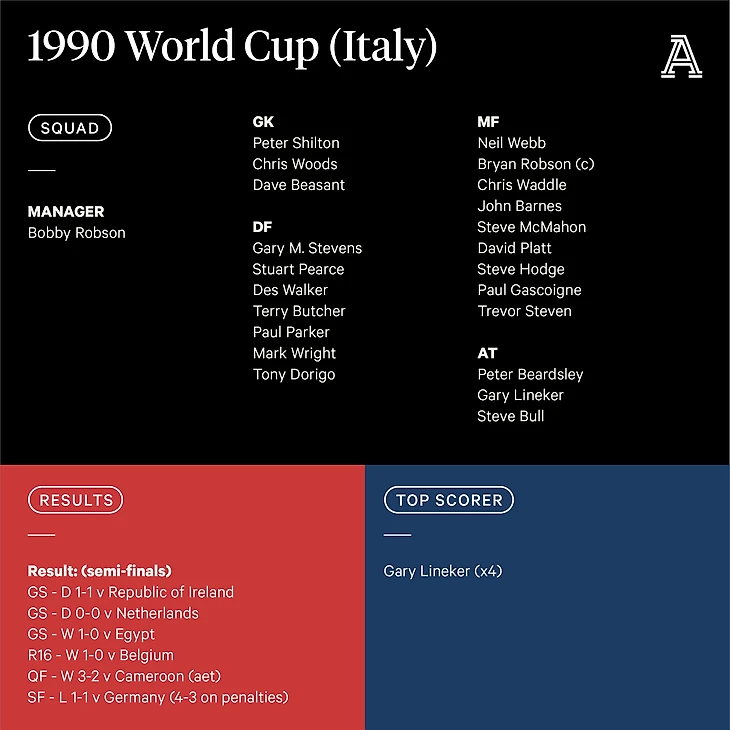
Task: Click the GK position heading
Action: coord(263,122)
